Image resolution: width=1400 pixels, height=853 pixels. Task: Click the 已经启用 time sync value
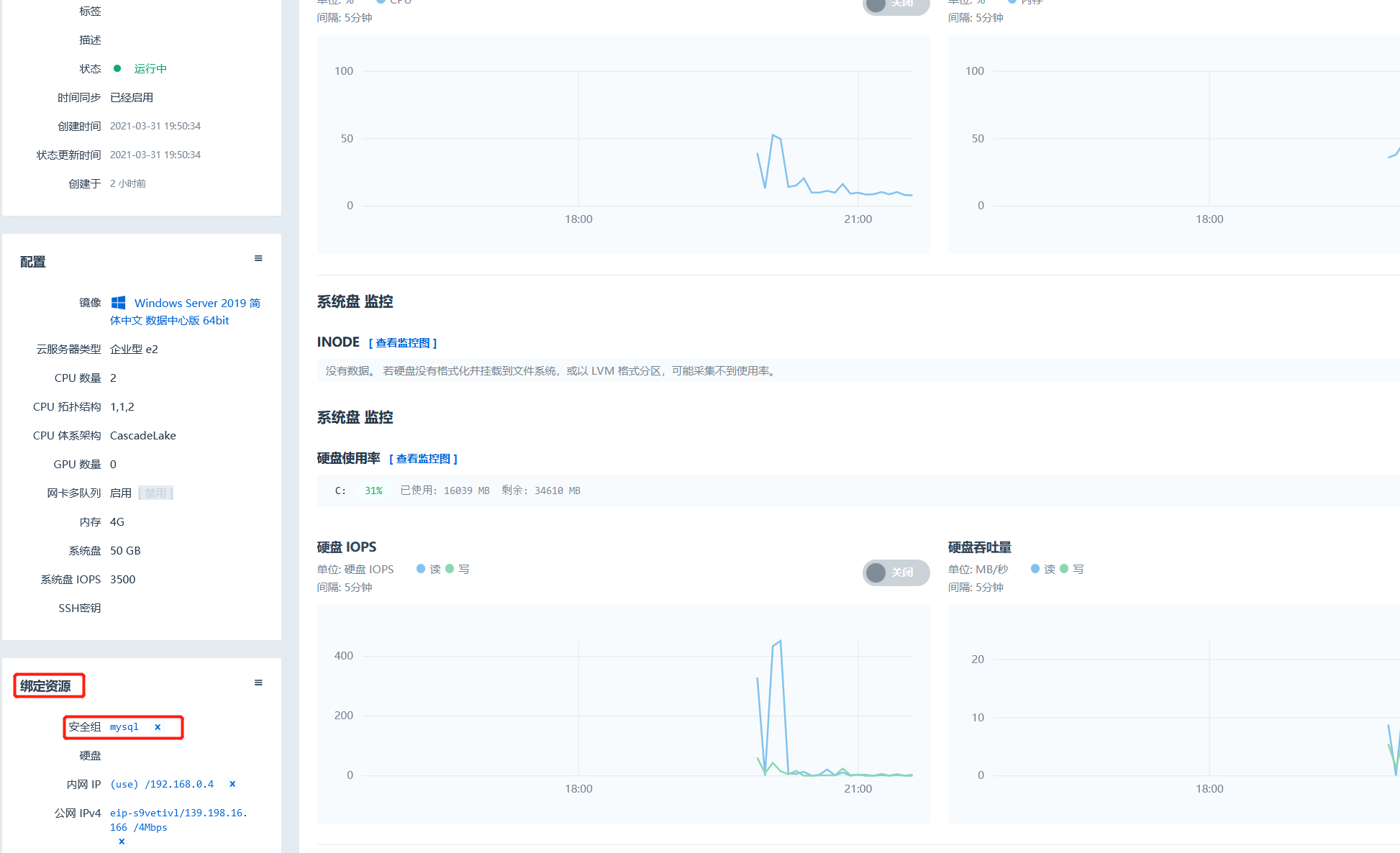(x=132, y=97)
